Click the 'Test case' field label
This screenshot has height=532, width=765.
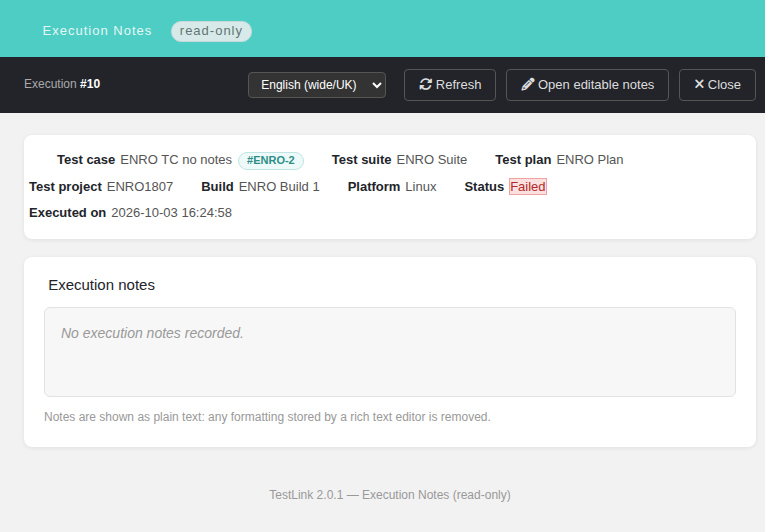[x=86, y=160]
